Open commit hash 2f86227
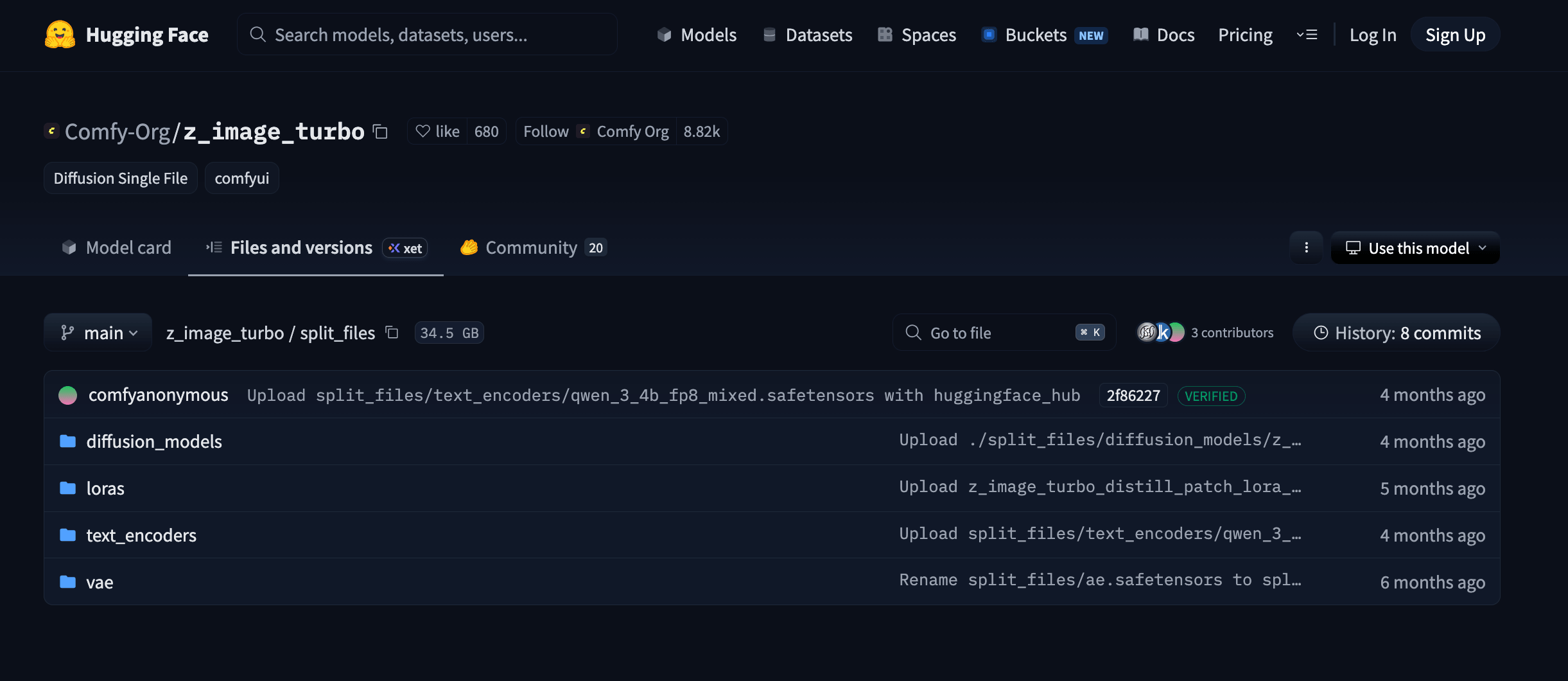 point(1133,395)
